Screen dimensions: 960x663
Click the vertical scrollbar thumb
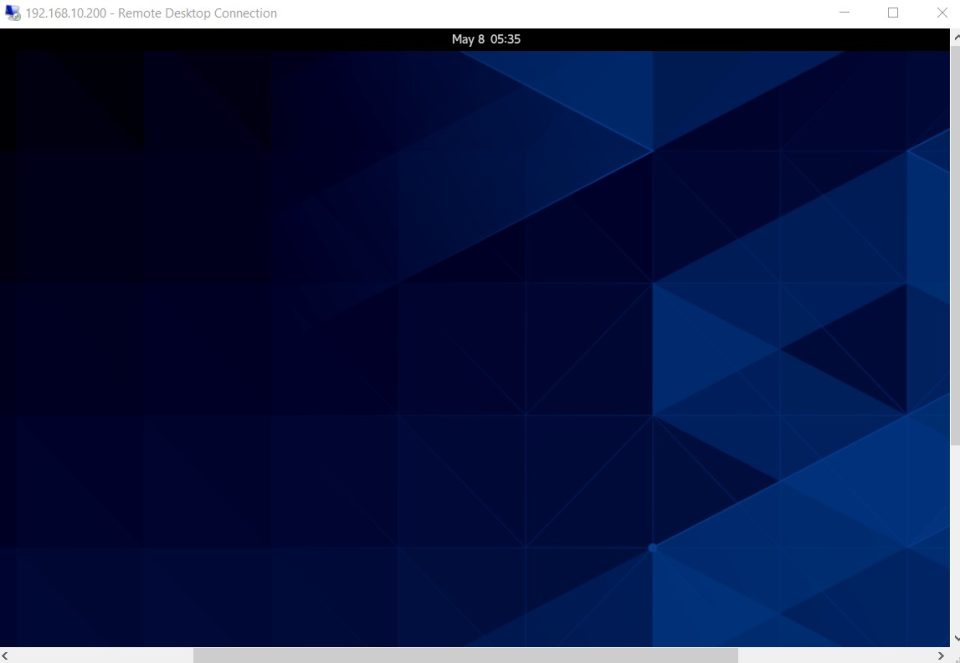(955, 245)
